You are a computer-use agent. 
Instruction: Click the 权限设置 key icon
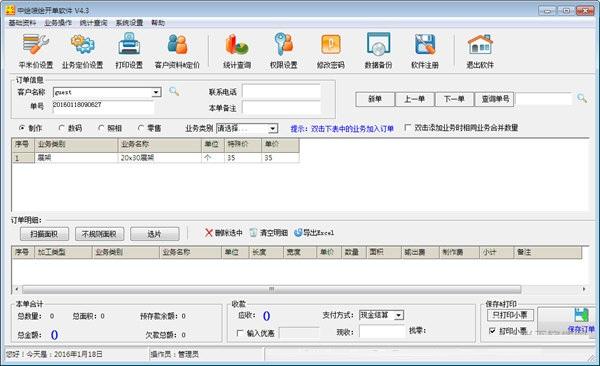[284, 44]
